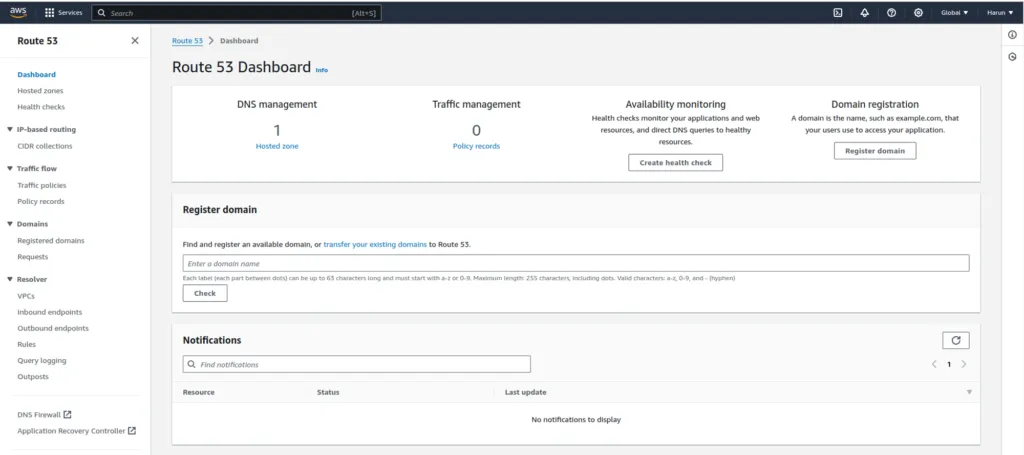The width and height of the screenshot is (1024, 455).
Task: Open the help question mark icon
Action: coord(891,12)
